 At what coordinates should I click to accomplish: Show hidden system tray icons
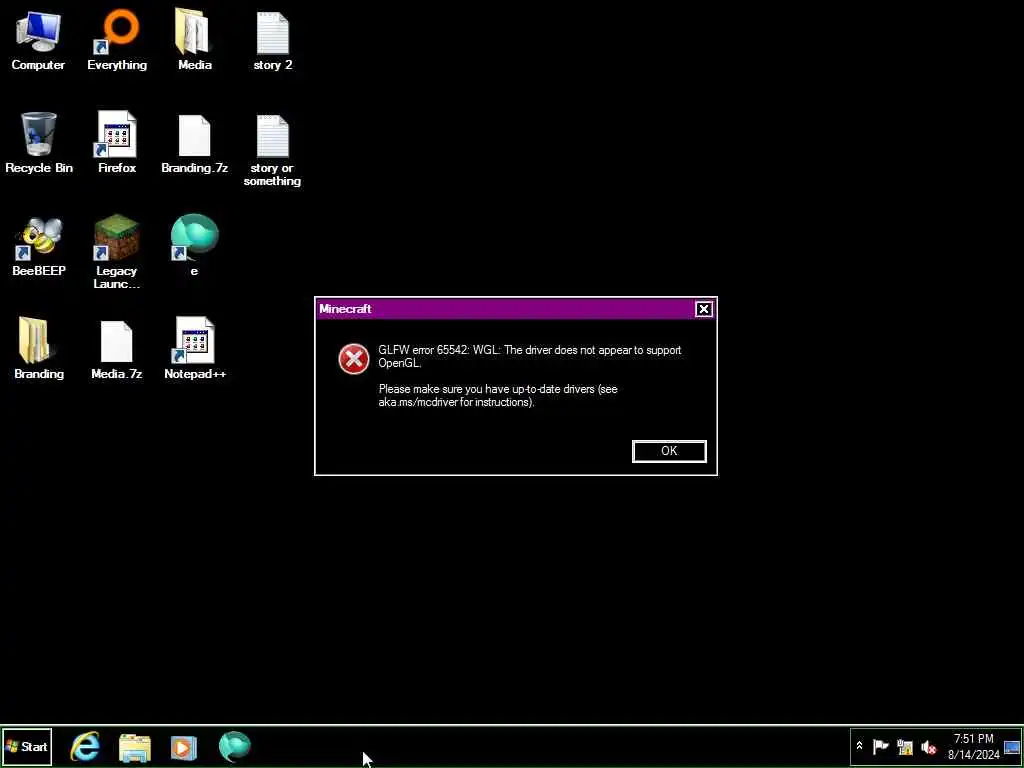[859, 746]
